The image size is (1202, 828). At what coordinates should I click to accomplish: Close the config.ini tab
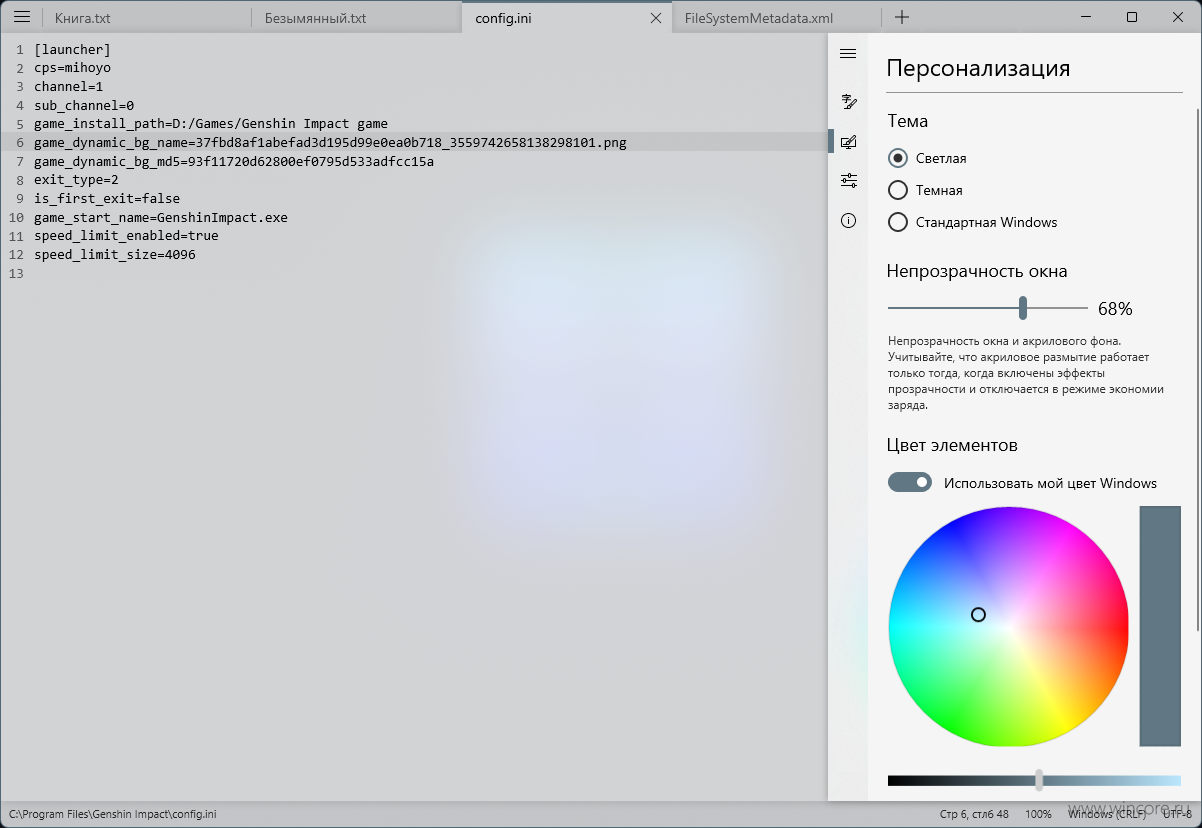point(656,18)
